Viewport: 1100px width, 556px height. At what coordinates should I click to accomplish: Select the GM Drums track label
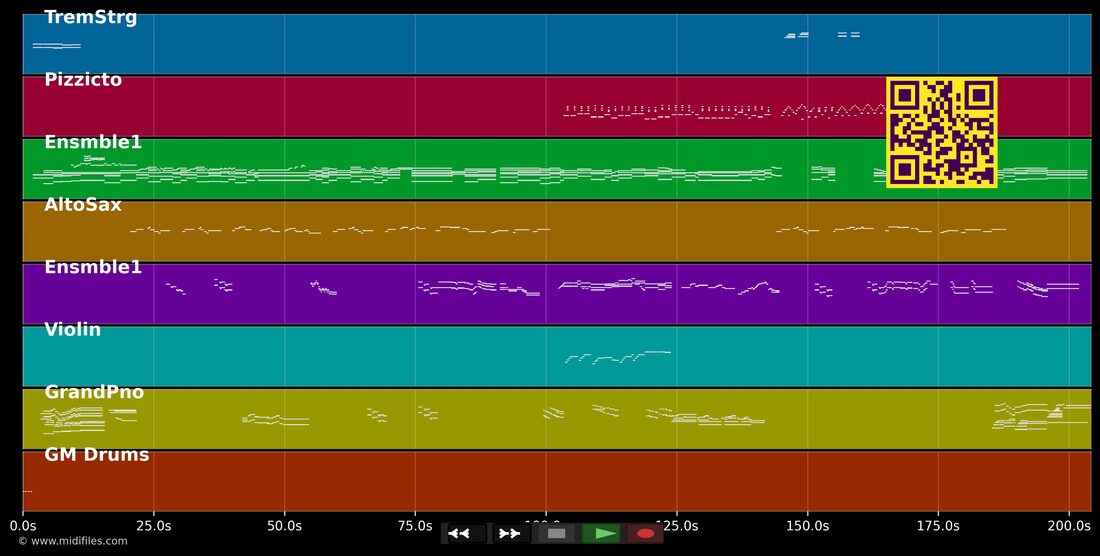coord(97,455)
